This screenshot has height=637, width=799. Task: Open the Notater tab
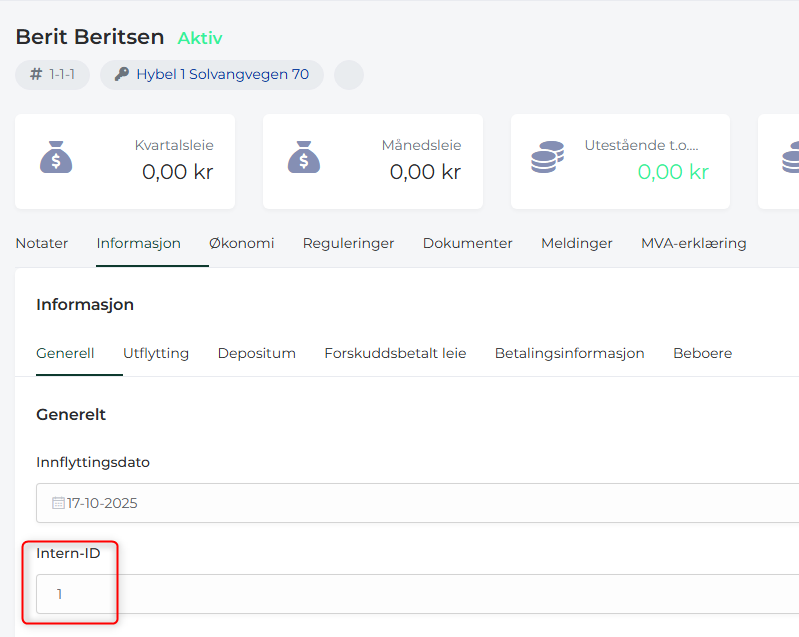point(42,243)
